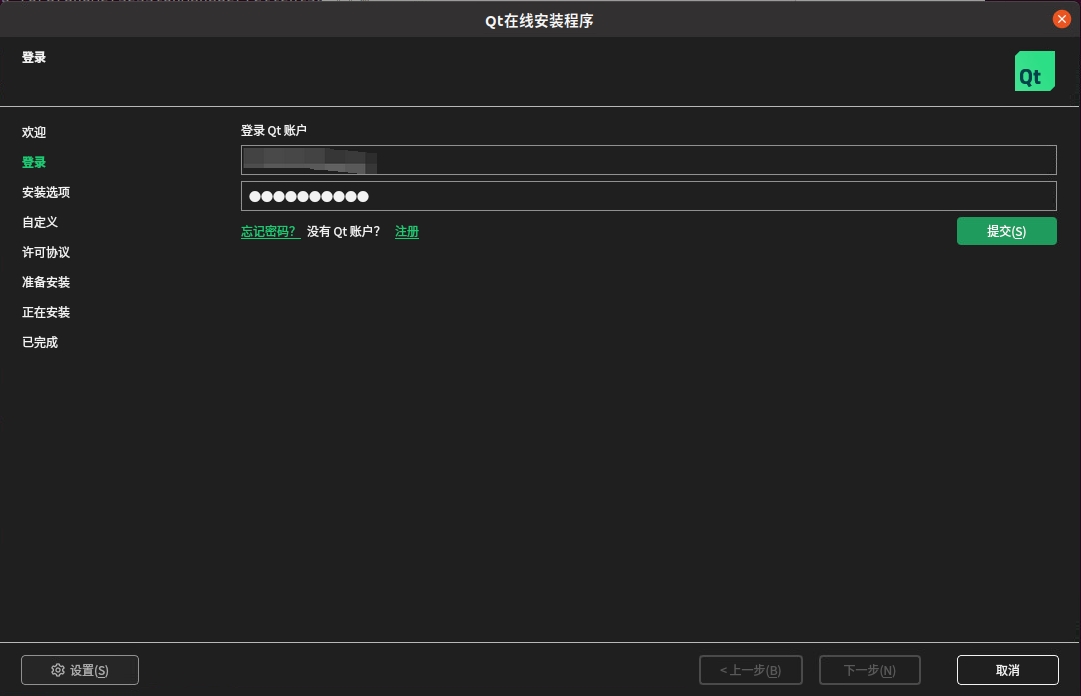The width and height of the screenshot is (1081, 696).
Task: Focus the Qt account email field
Action: [648, 160]
